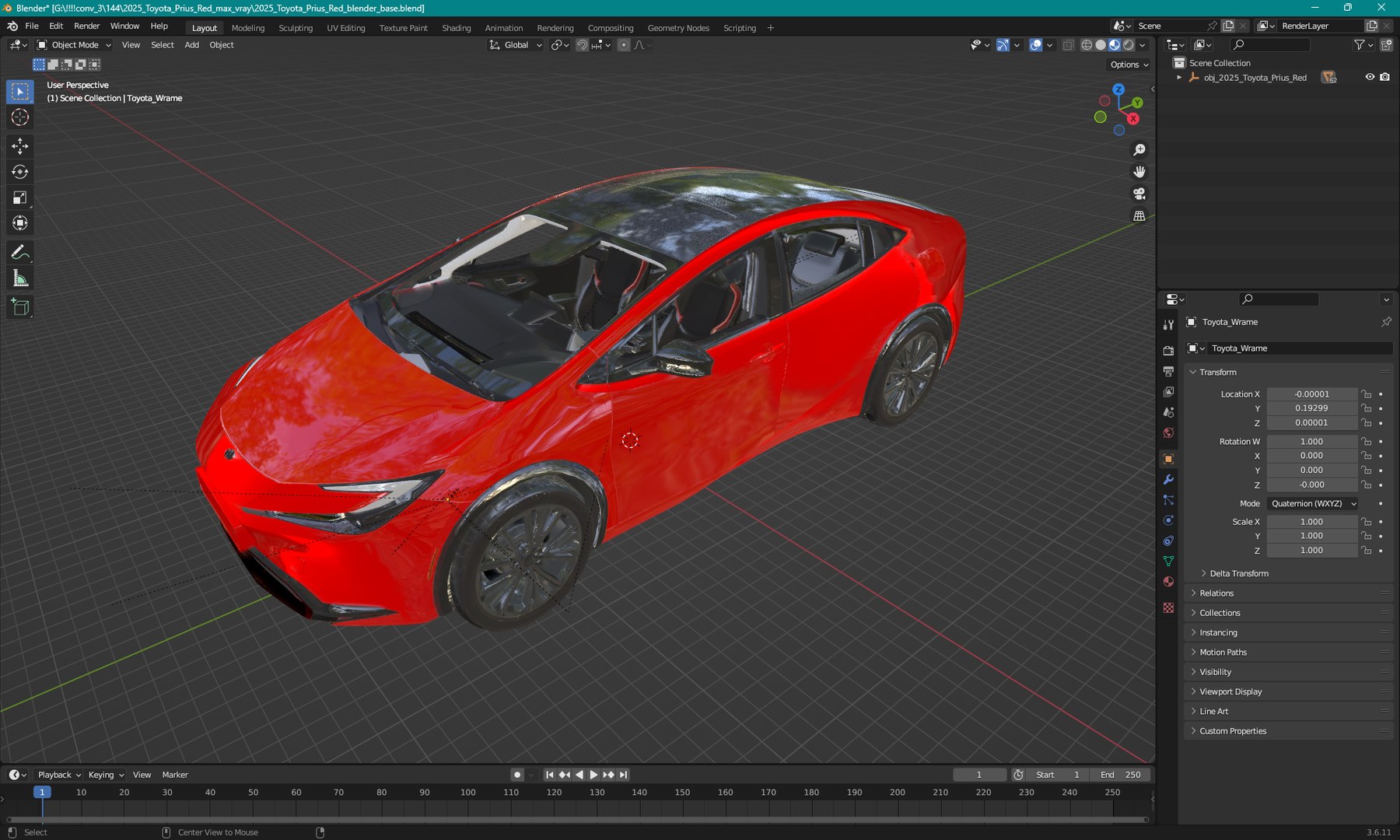This screenshot has height=840, width=1400.
Task: Expand the Relations panel
Action: point(1216,593)
